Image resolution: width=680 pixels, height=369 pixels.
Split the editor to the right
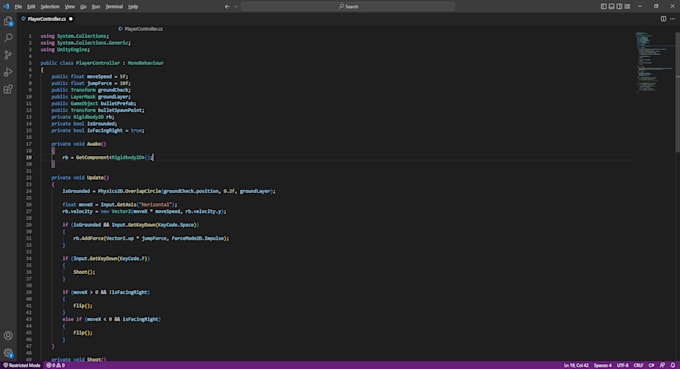click(x=664, y=19)
